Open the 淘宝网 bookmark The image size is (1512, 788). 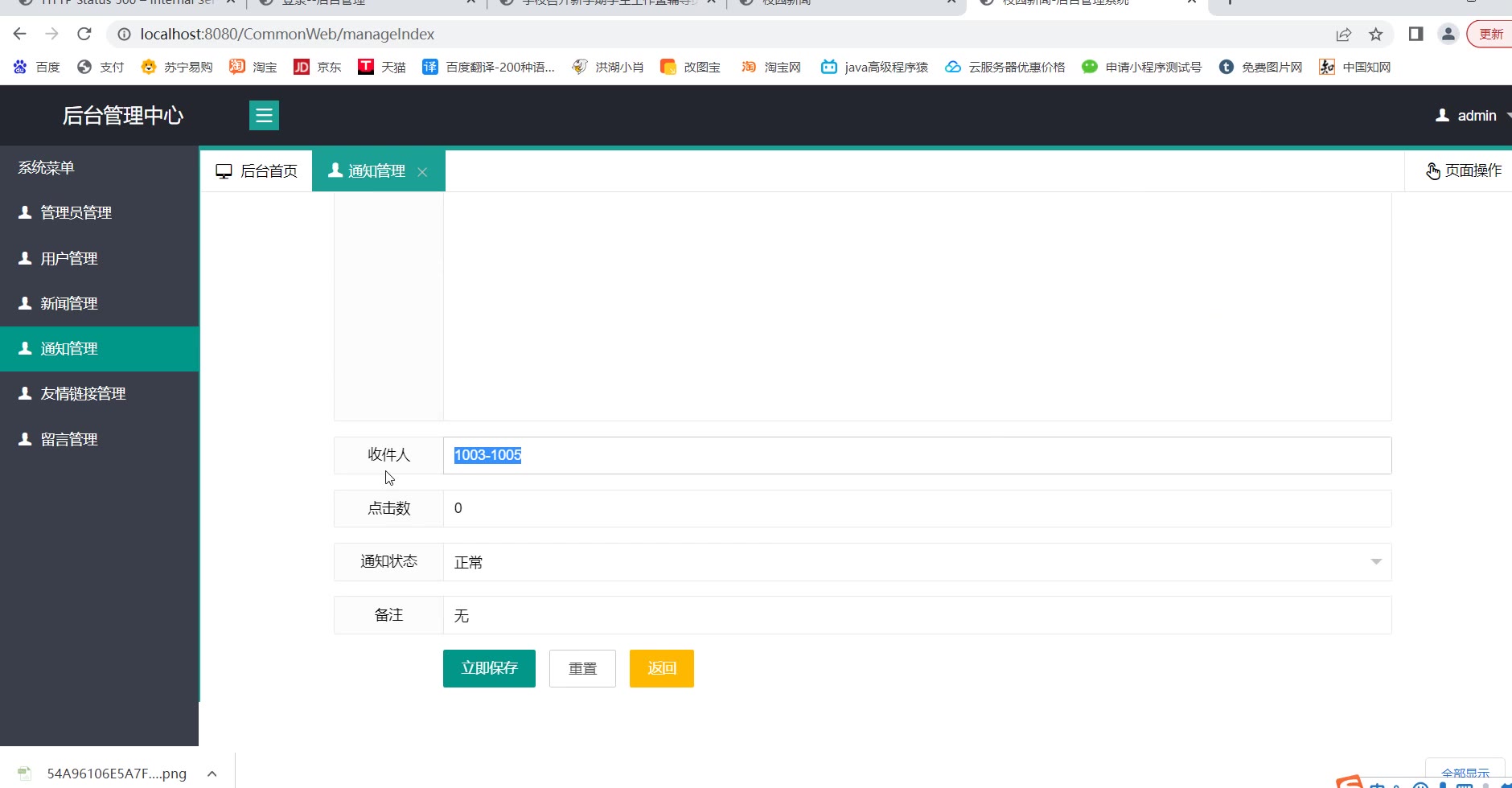(x=771, y=67)
